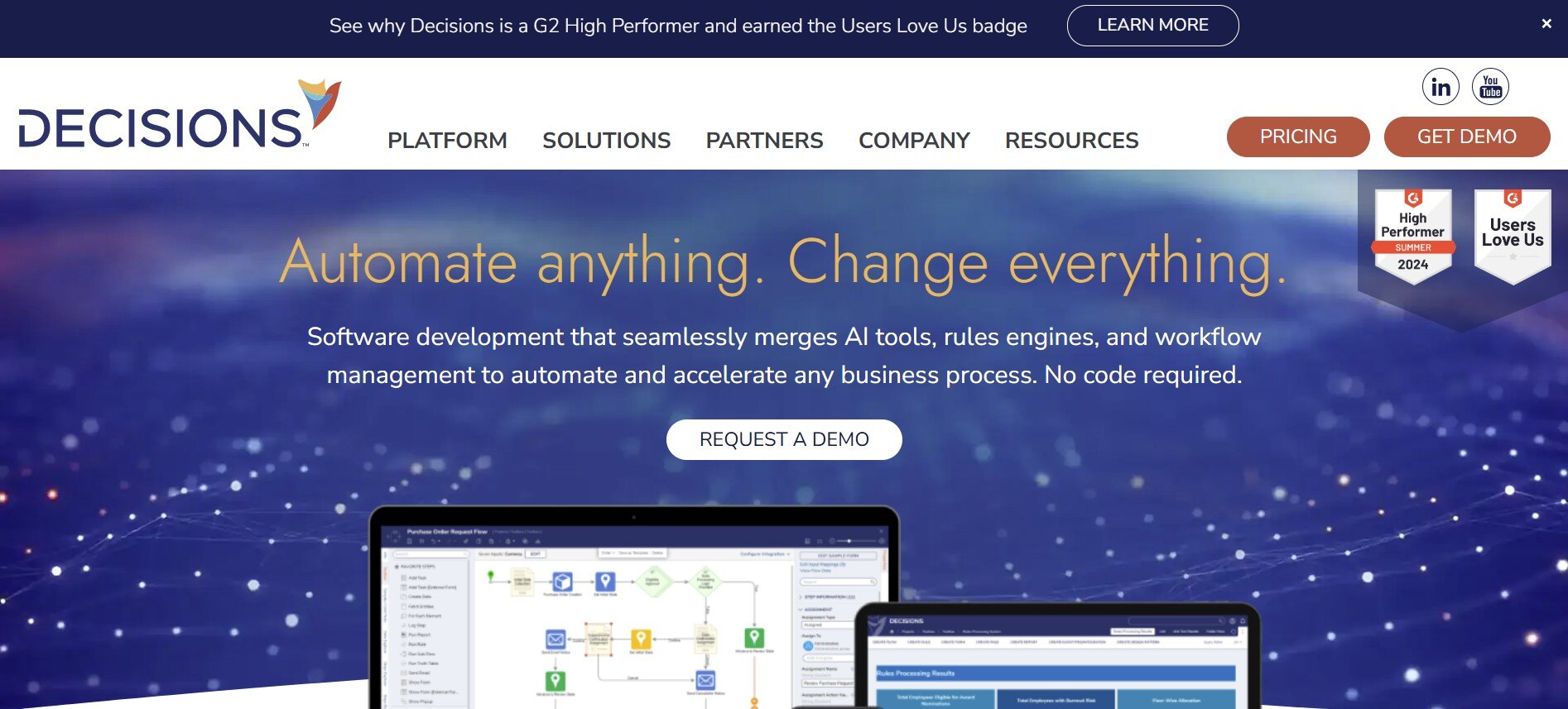The image size is (1568, 709).
Task: Open the RESOURCES menu
Action: point(1071,141)
